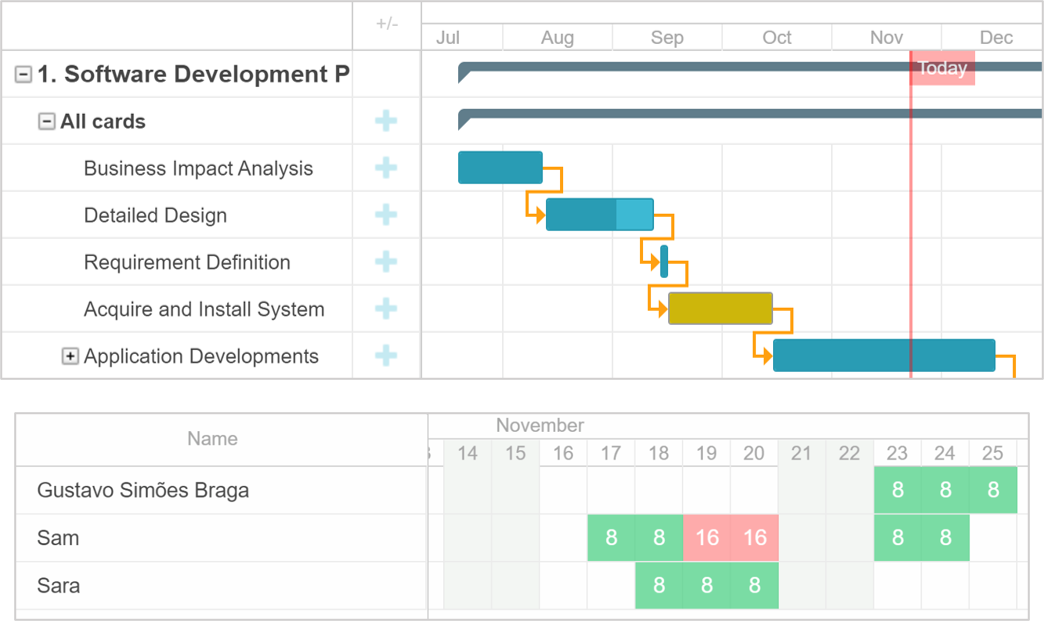Select the yellow Acquire and Install System bar
Viewport: 1044px width, 621px height.
pyautogui.click(x=720, y=309)
